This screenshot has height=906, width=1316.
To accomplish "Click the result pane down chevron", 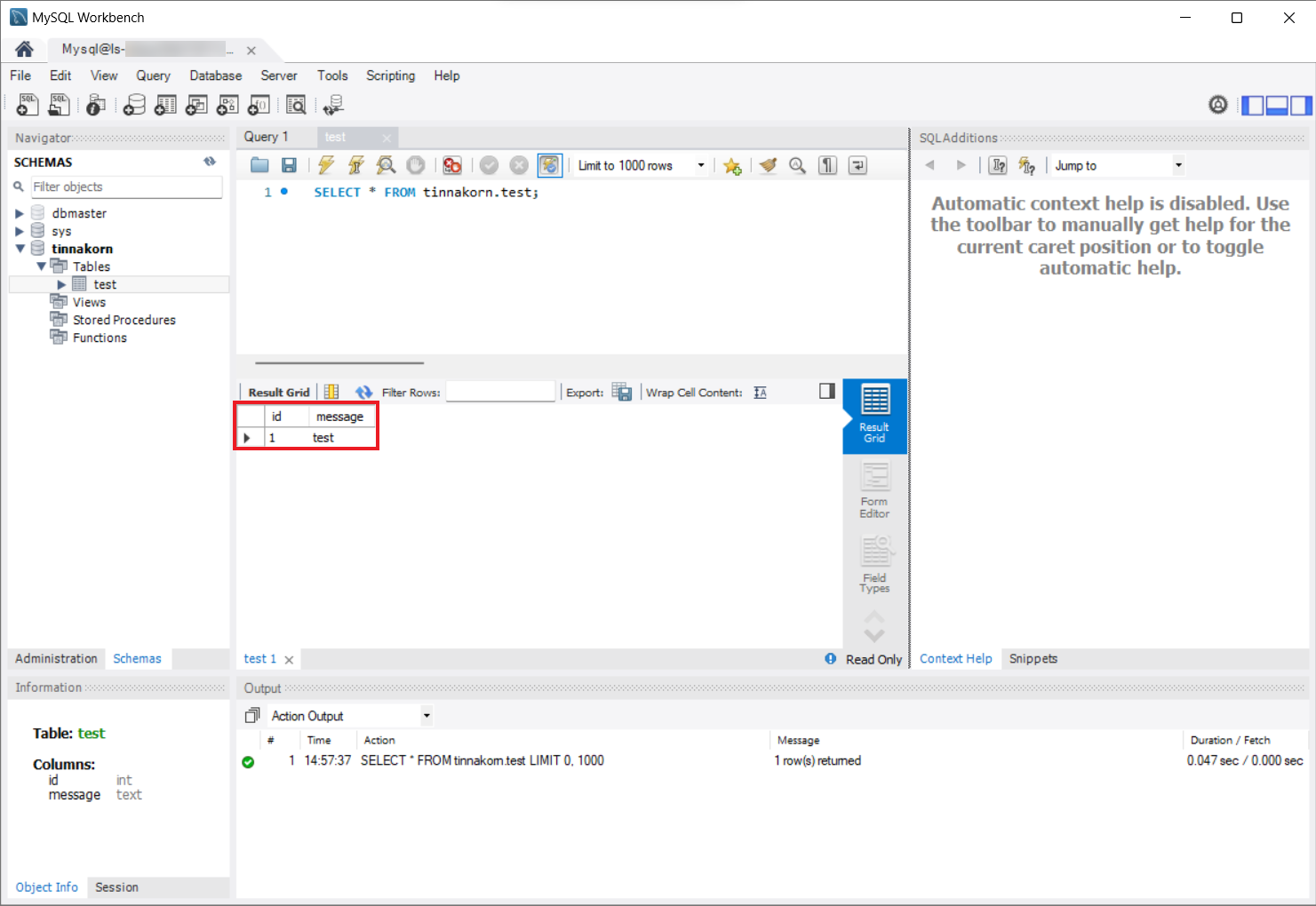I will pos(874,635).
